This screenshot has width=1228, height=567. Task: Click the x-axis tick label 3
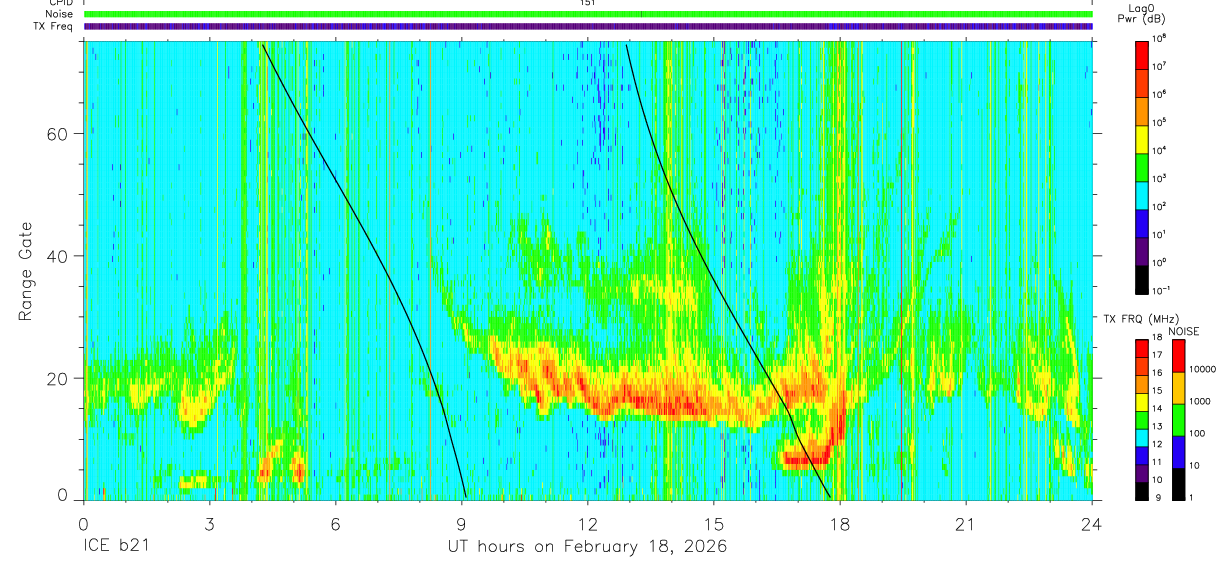point(210,524)
